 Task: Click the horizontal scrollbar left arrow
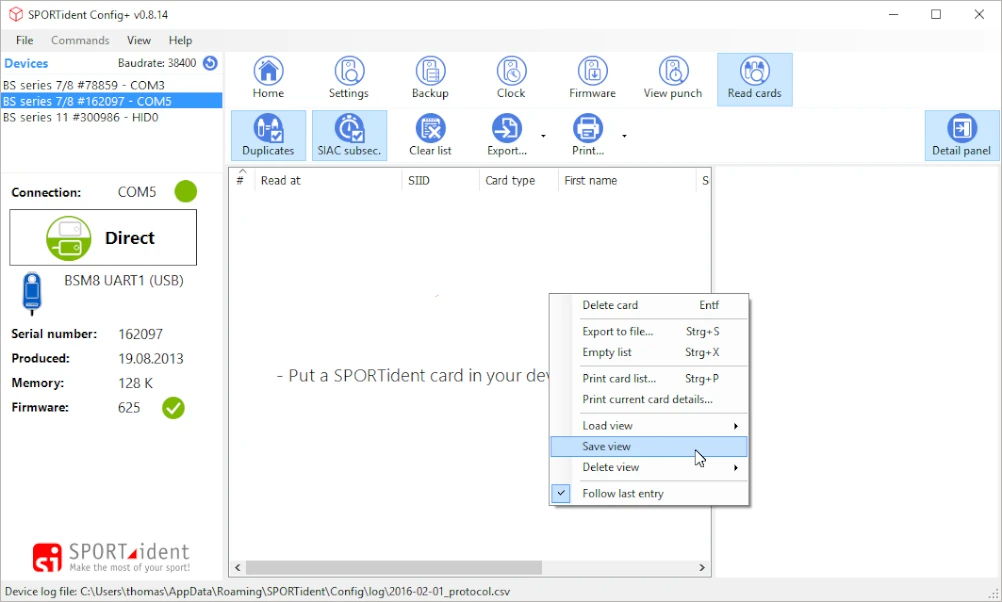click(238, 567)
